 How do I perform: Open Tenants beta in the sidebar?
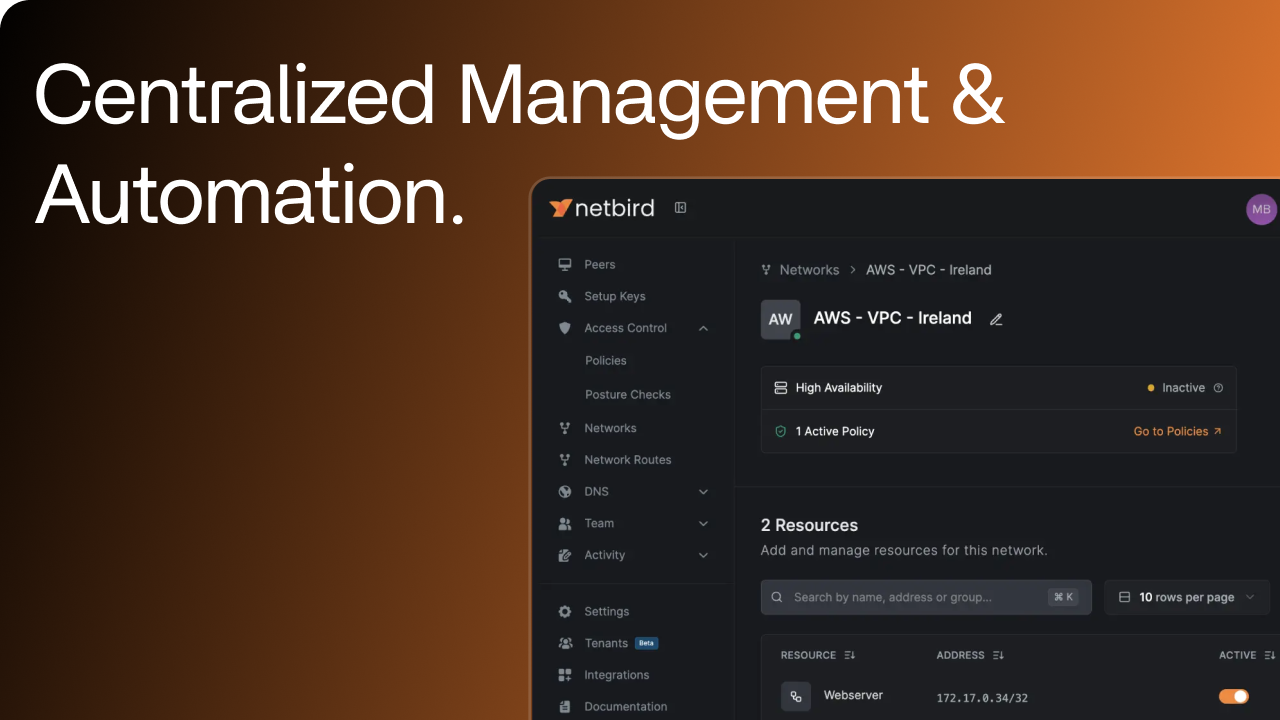coord(606,643)
